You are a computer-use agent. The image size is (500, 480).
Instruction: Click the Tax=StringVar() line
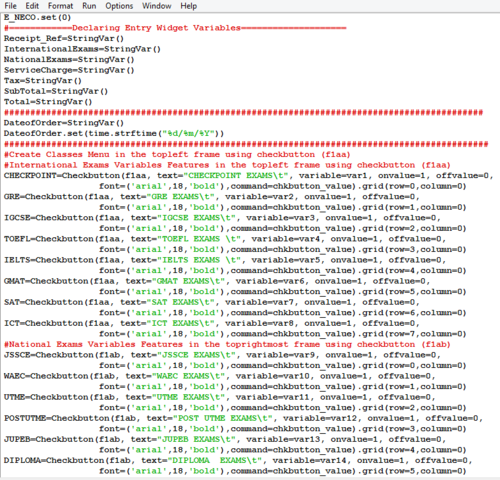coord(43,81)
